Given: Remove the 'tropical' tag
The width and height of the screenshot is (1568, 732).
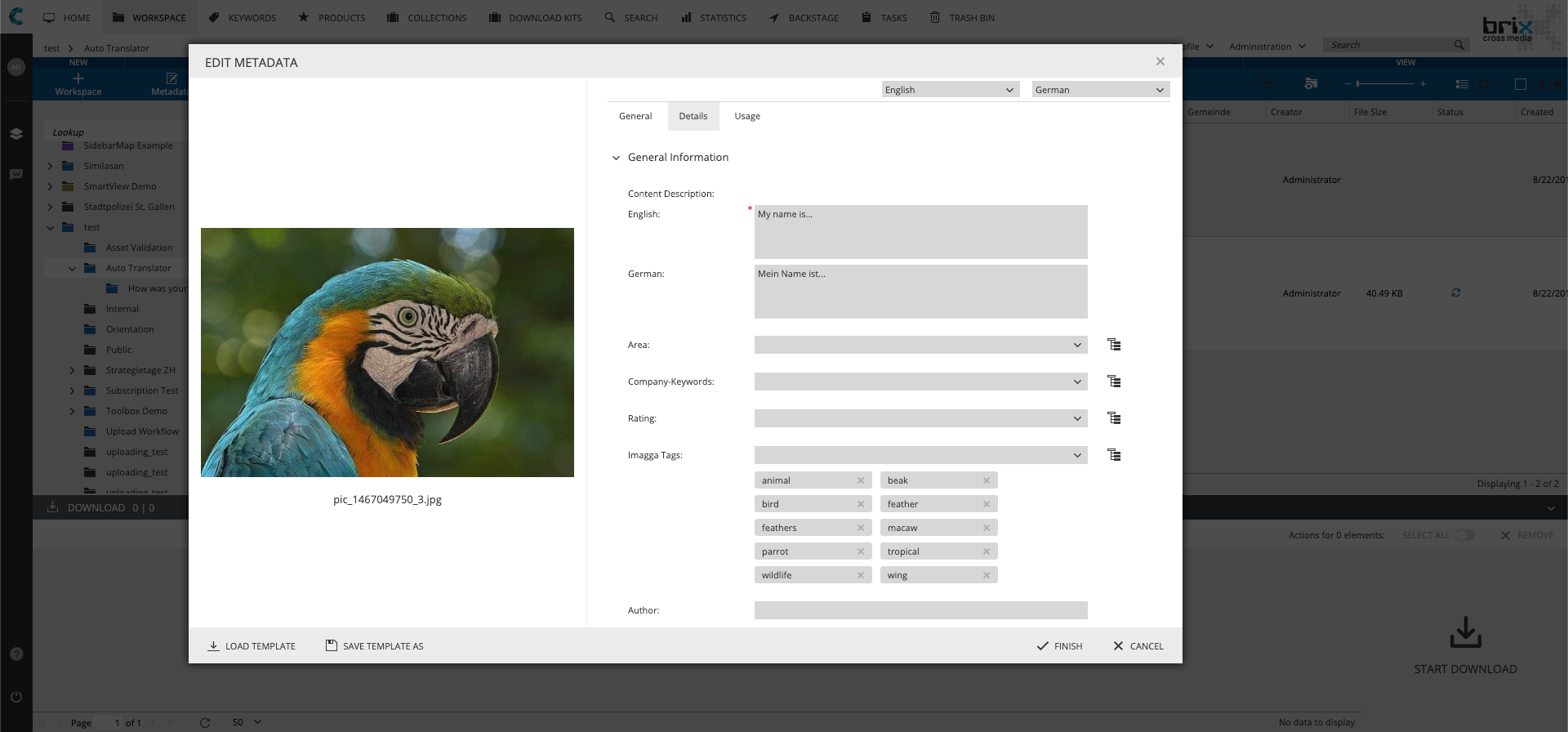Looking at the screenshot, I should click(x=987, y=551).
